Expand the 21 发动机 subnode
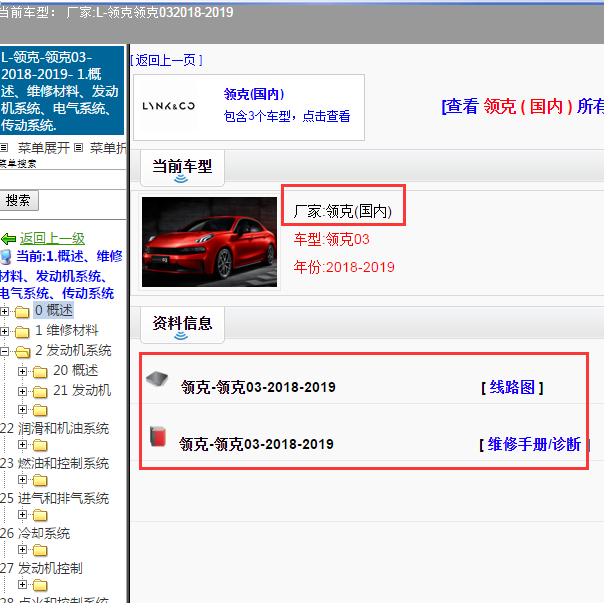 click(x=22, y=391)
